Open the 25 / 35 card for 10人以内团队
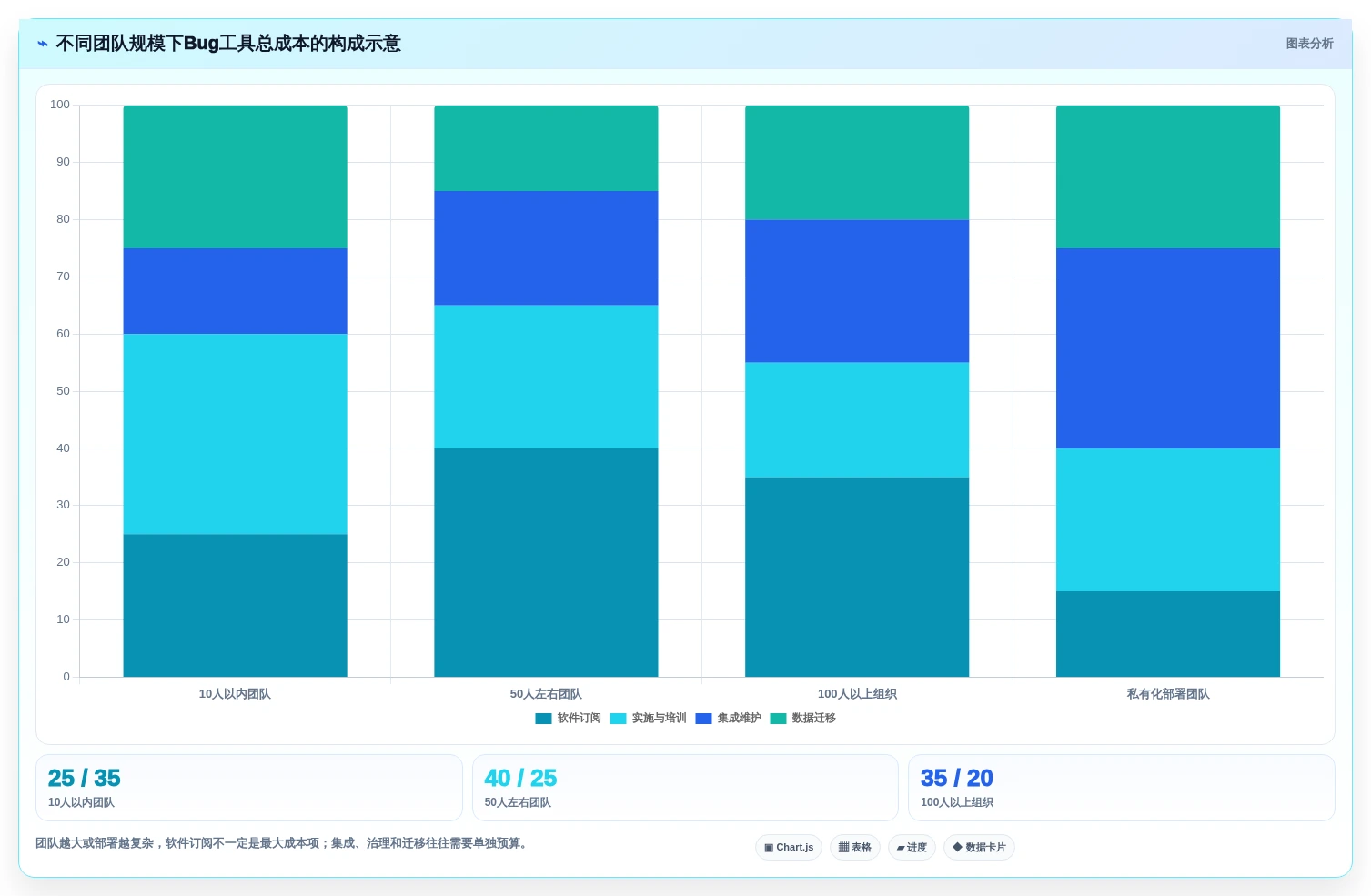This screenshot has height=896, width=1371. pyautogui.click(x=249, y=788)
